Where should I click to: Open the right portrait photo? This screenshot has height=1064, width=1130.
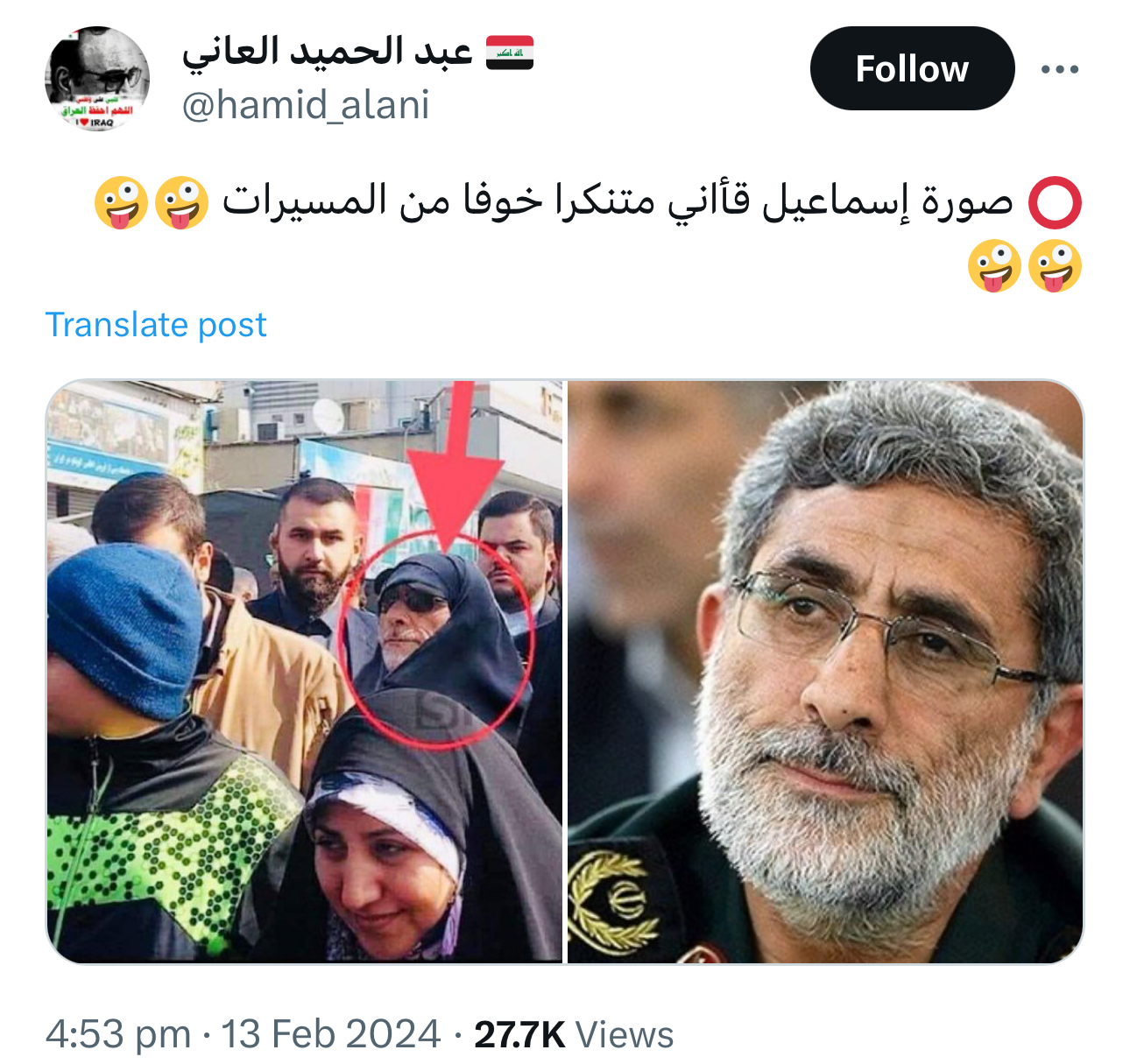pos(825,672)
